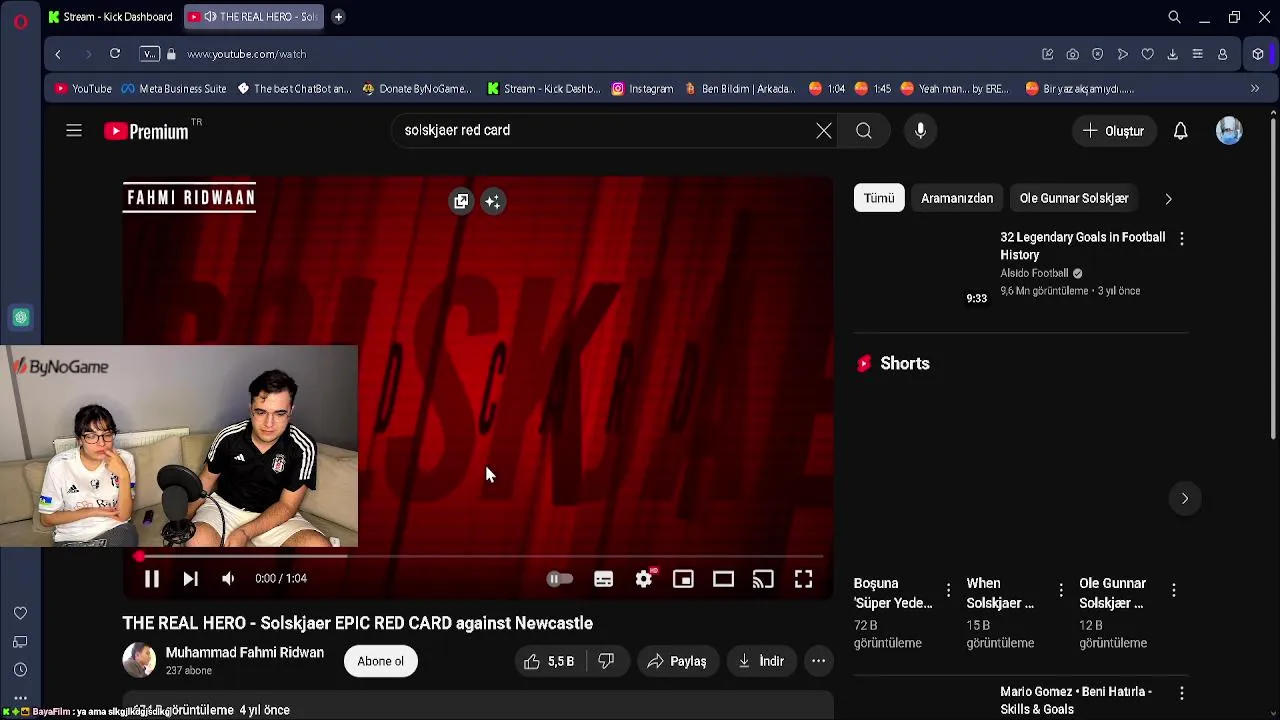The image size is (1280, 720).
Task: Pause the video
Action: tap(152, 578)
